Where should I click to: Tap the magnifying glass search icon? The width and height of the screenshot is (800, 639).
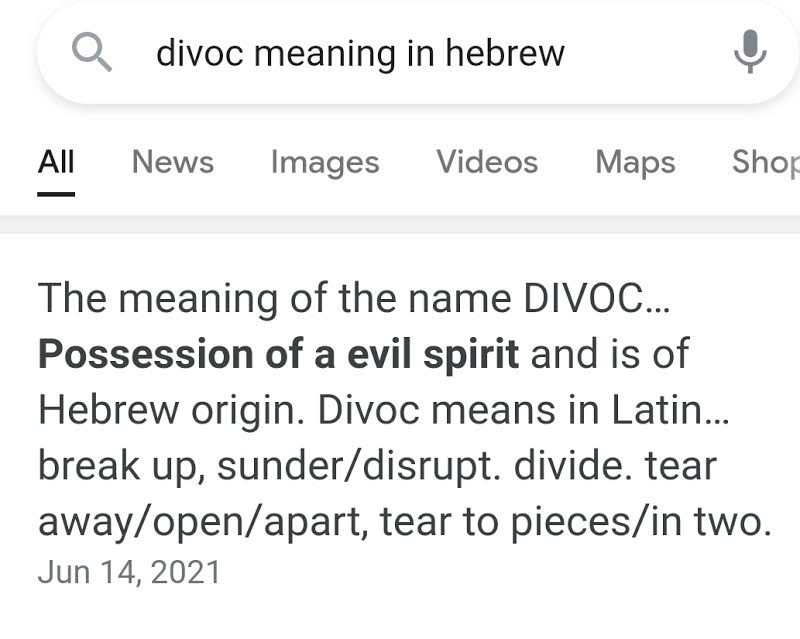pos(91,52)
